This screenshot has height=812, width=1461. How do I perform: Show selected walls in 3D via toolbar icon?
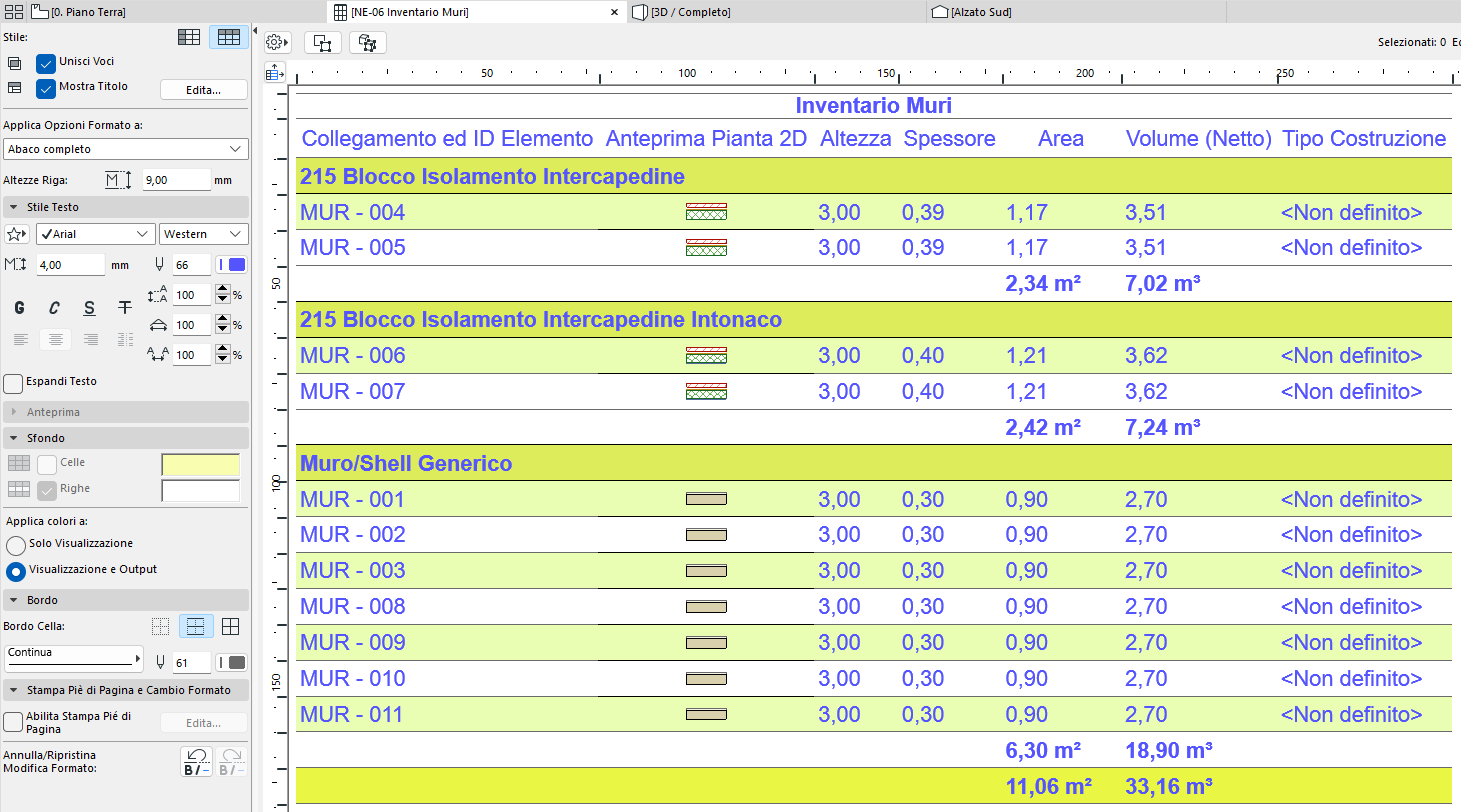pos(367,42)
